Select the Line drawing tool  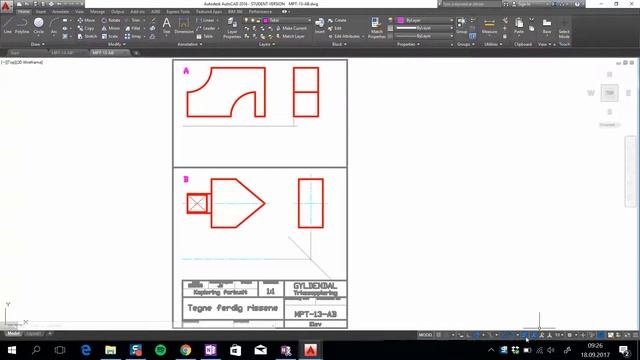tap(8, 25)
